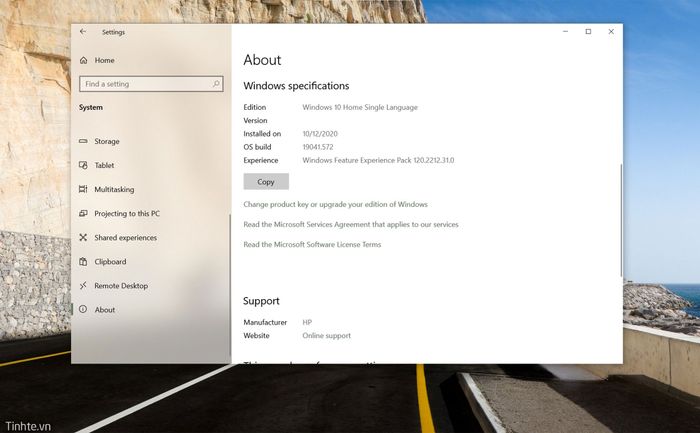
Task: Open the Online support link
Action: point(326,336)
